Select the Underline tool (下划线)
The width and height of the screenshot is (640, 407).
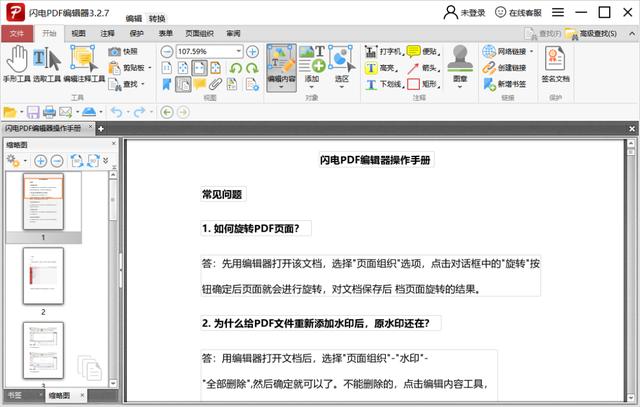tap(384, 84)
